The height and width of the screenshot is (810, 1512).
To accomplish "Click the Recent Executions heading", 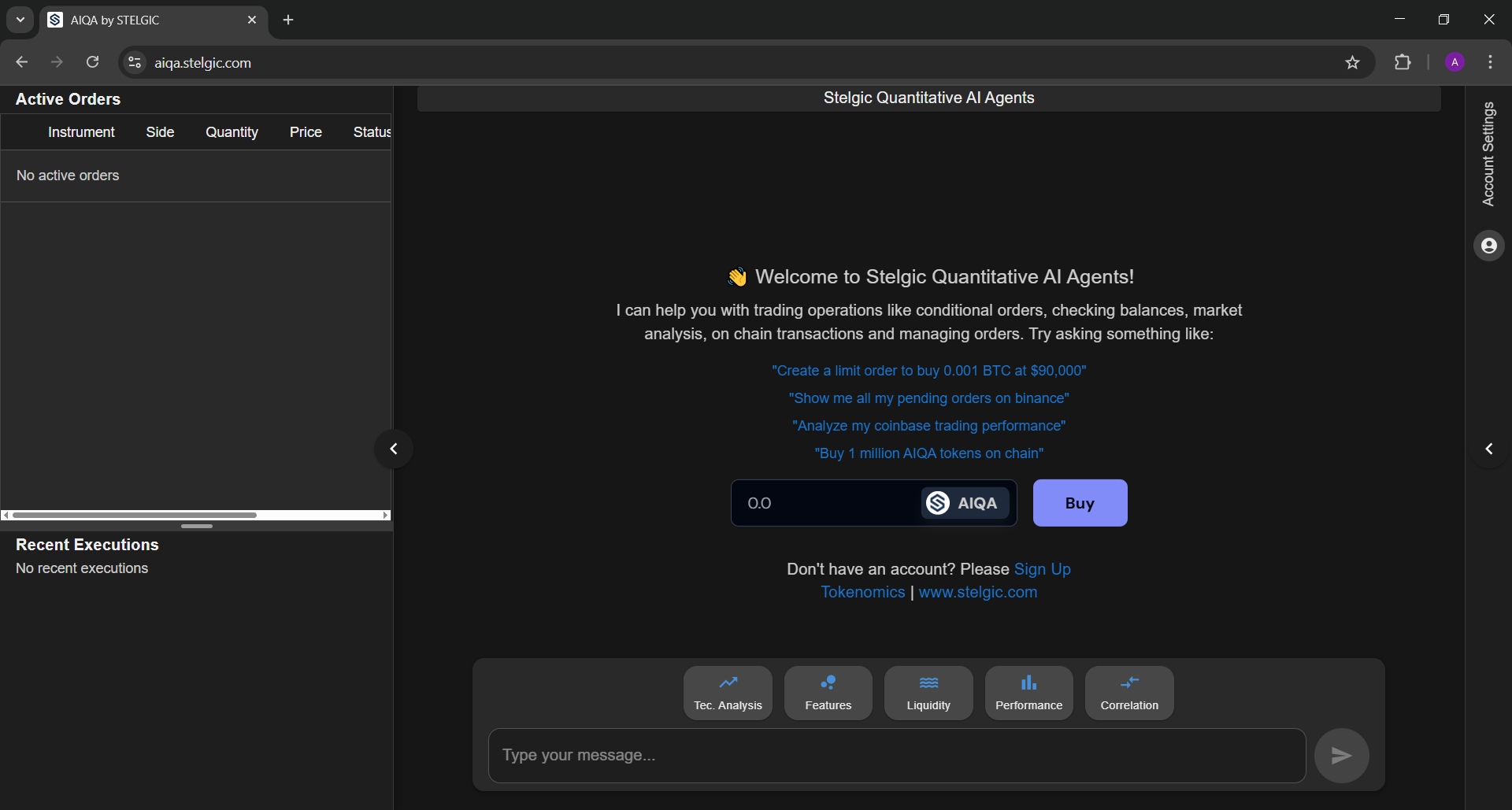I will pos(87,545).
